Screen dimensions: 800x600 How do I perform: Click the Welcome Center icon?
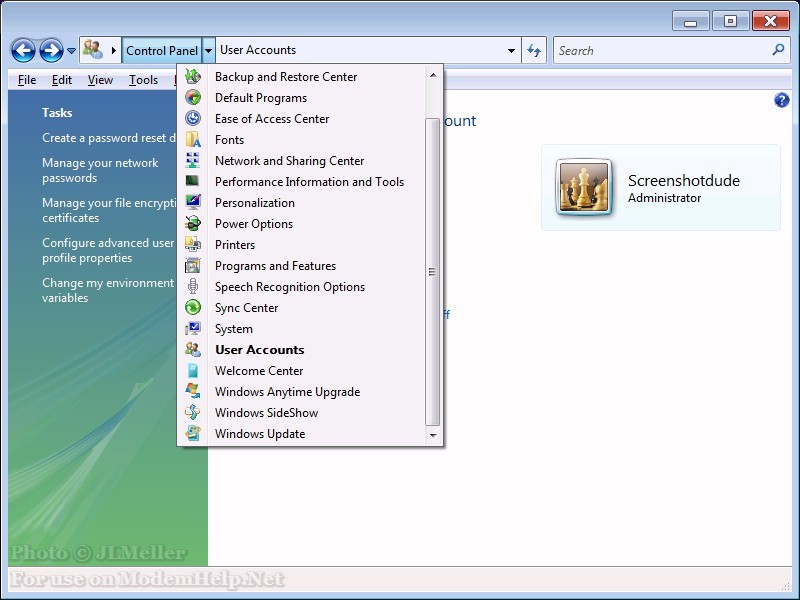coord(193,370)
